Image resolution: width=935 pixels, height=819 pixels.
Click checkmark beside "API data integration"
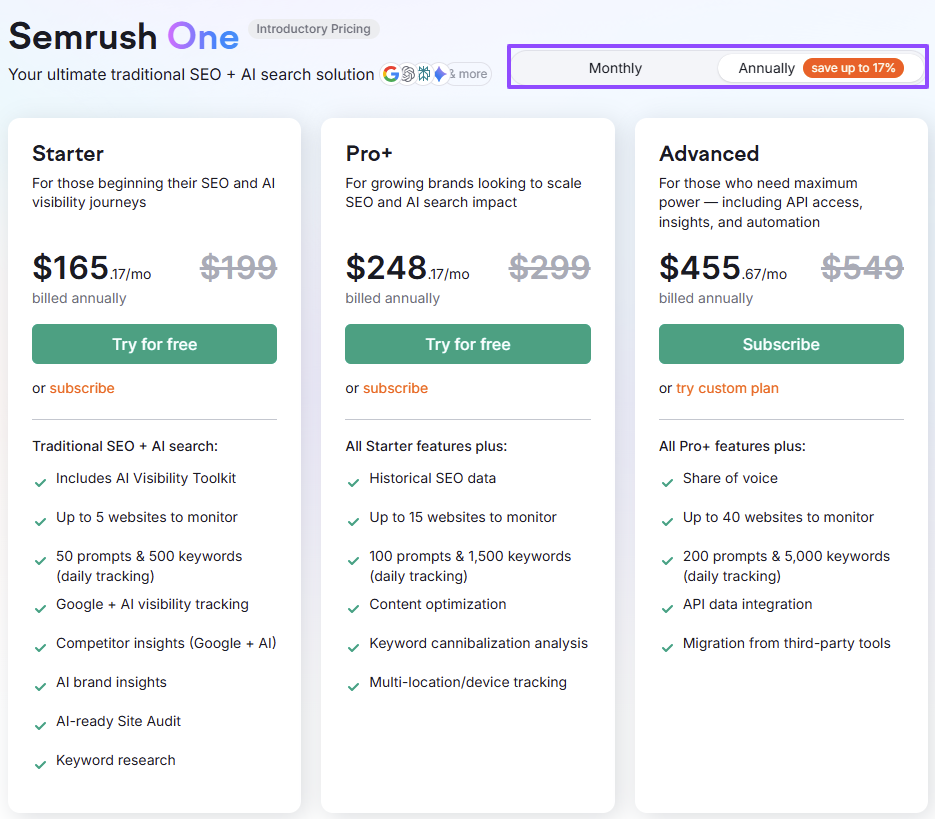(x=667, y=608)
